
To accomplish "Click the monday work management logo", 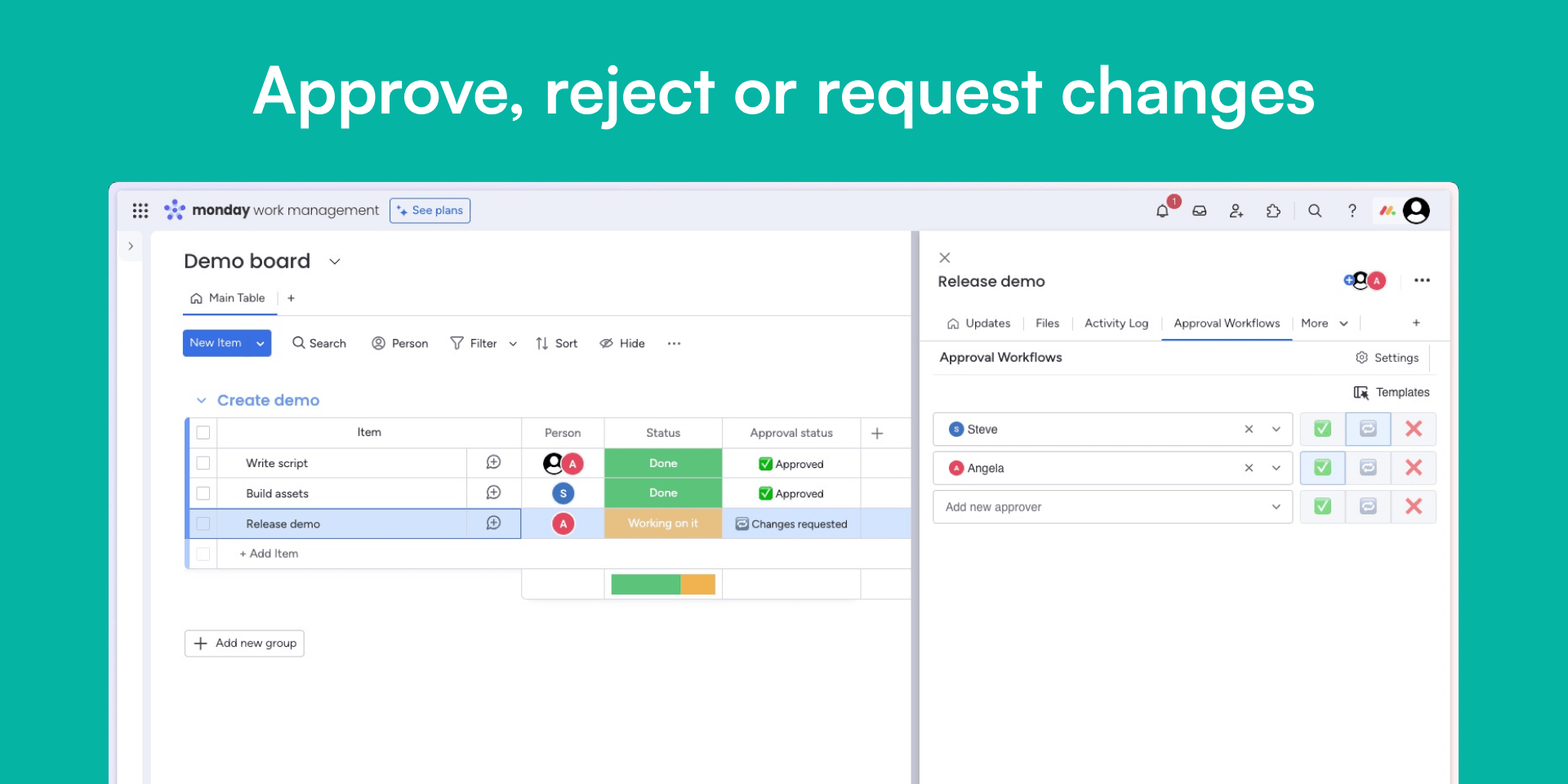I will [271, 210].
